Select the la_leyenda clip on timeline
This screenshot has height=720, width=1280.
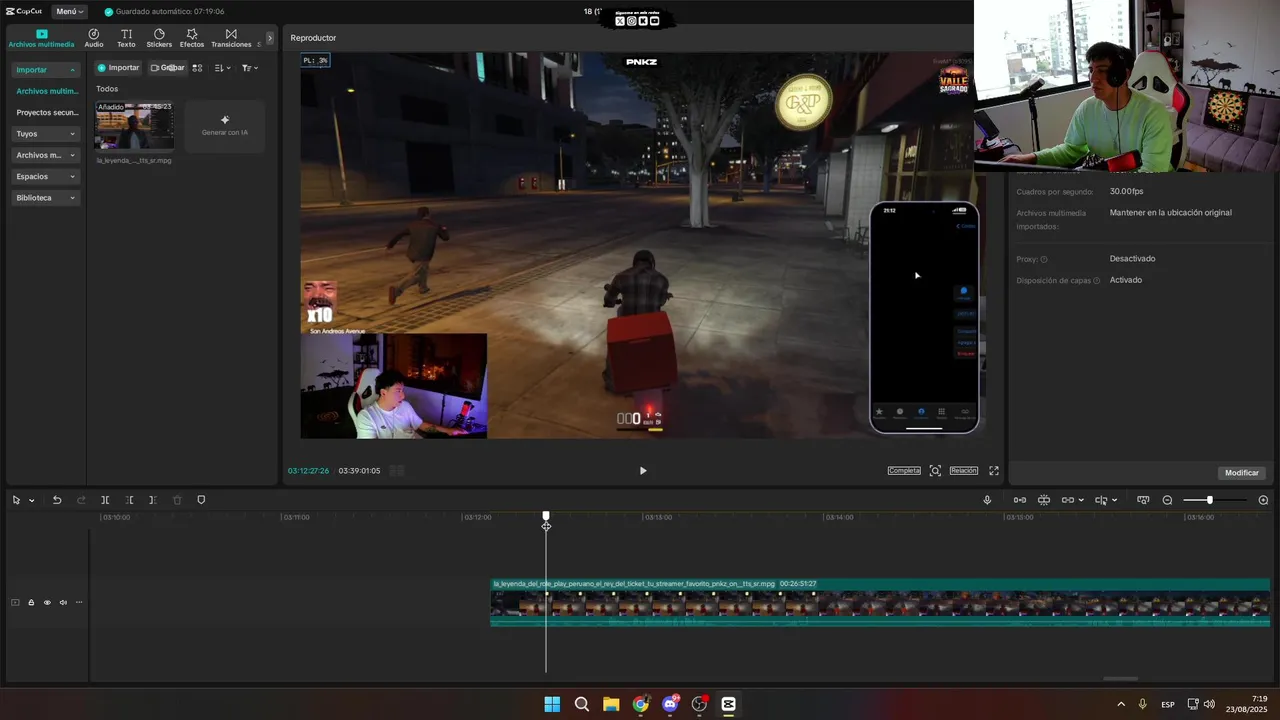880,603
